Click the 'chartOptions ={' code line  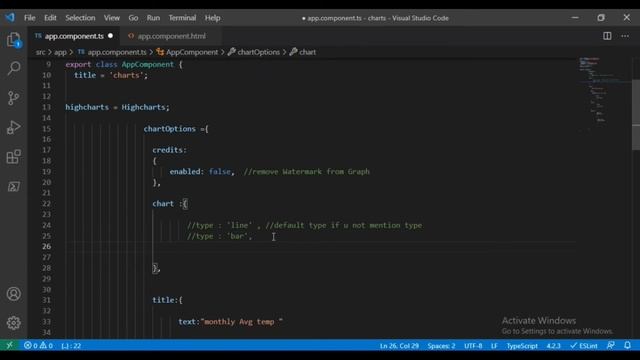pos(176,129)
